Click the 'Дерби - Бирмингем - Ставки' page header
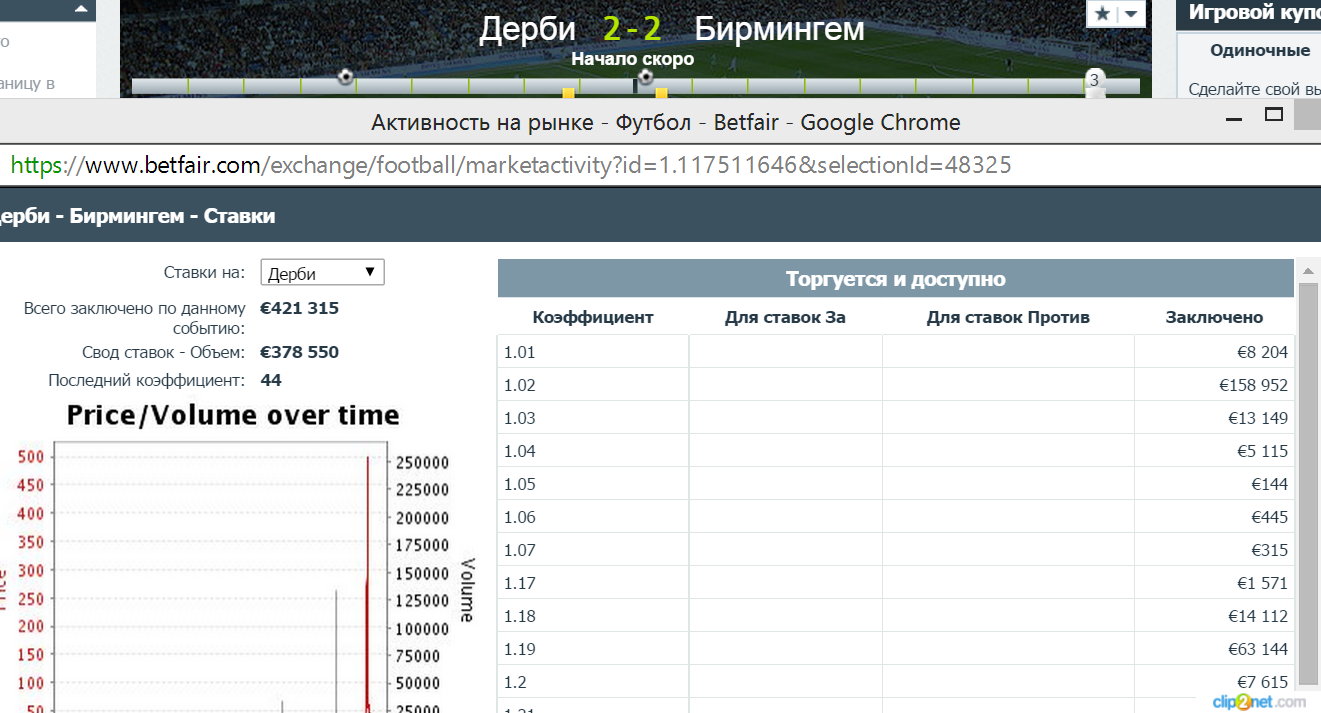Image resolution: width=1321 pixels, height=713 pixels. (138, 216)
